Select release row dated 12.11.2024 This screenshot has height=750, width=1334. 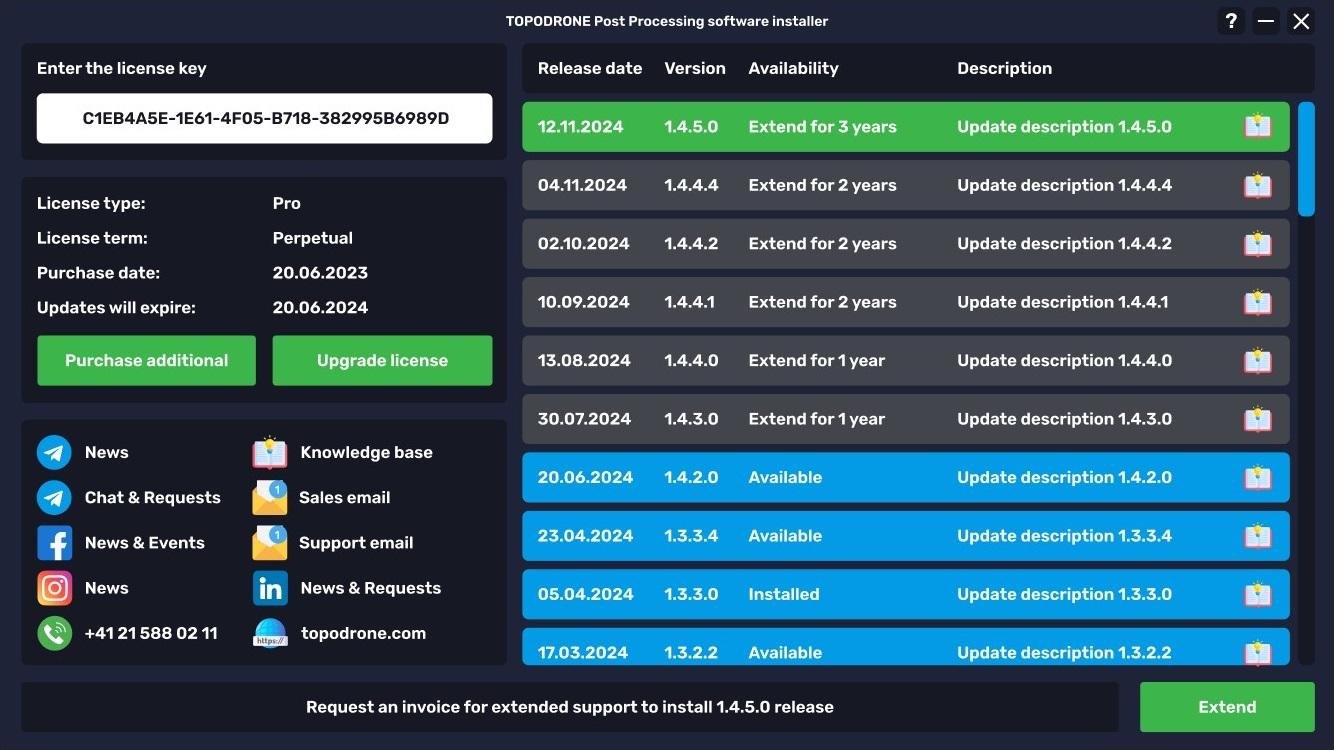click(x=906, y=126)
